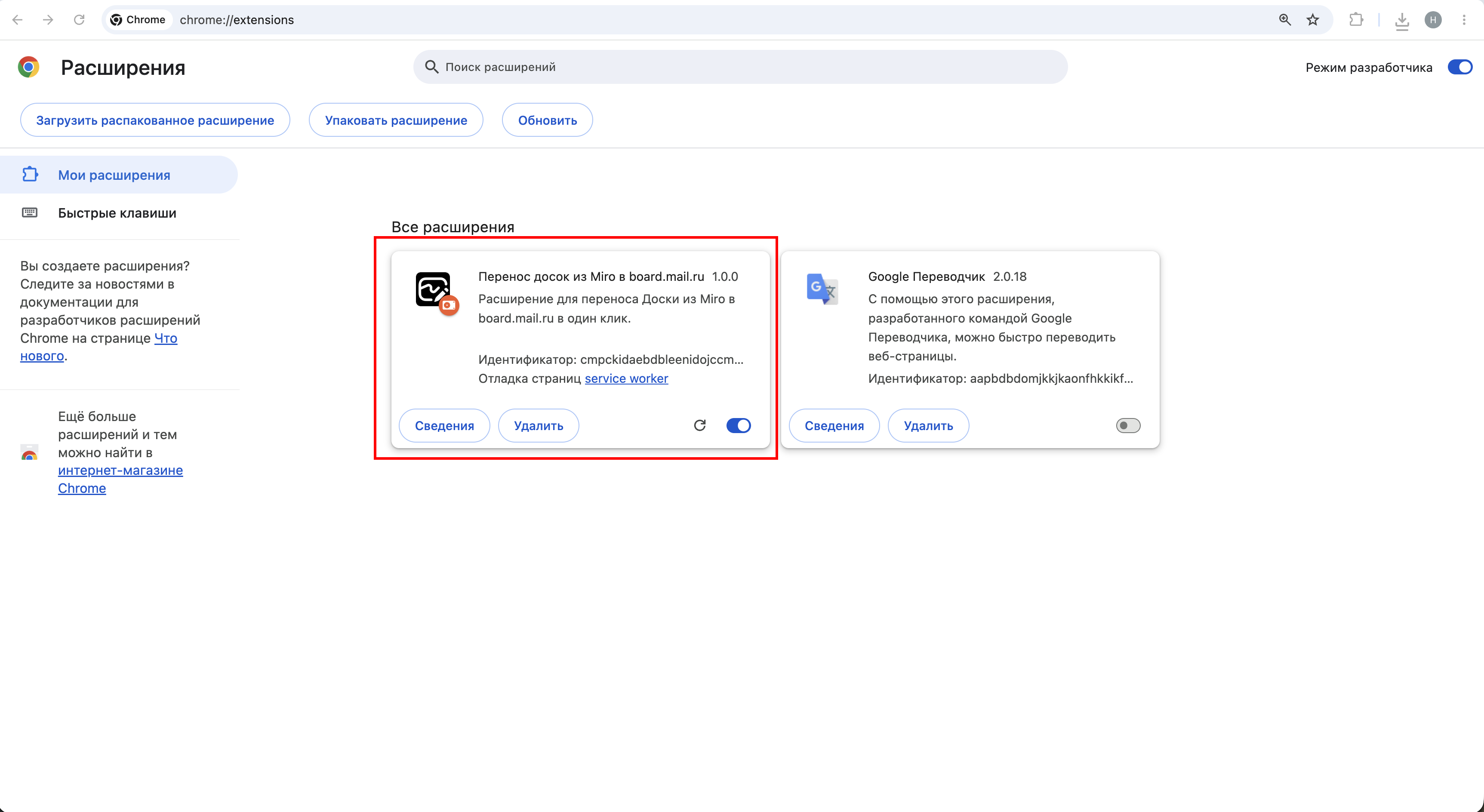
Task: Click the zoom magnifier icon in address bar
Action: point(1285,20)
